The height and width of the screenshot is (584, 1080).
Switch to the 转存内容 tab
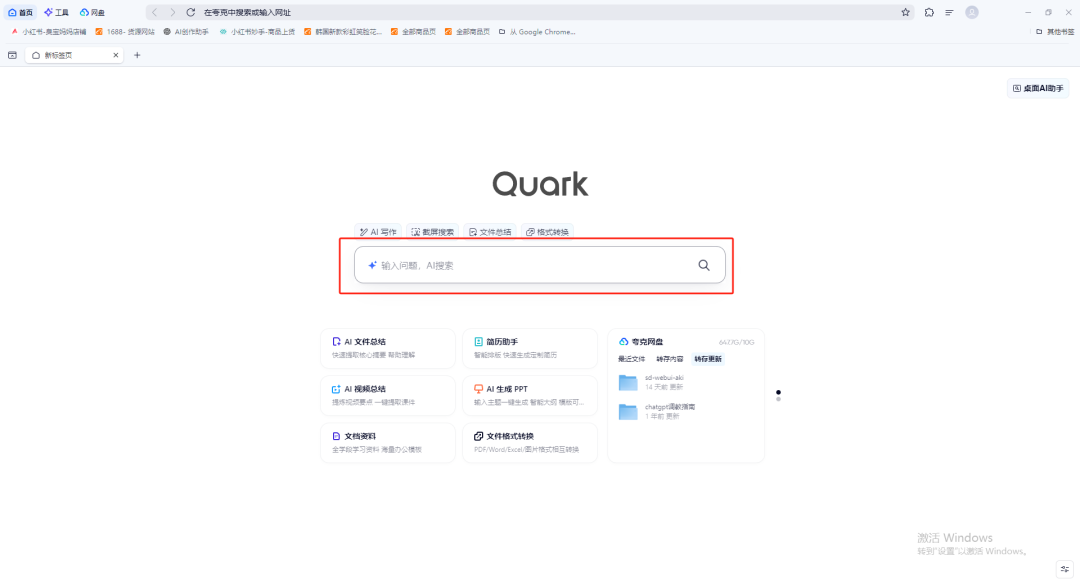(669, 359)
